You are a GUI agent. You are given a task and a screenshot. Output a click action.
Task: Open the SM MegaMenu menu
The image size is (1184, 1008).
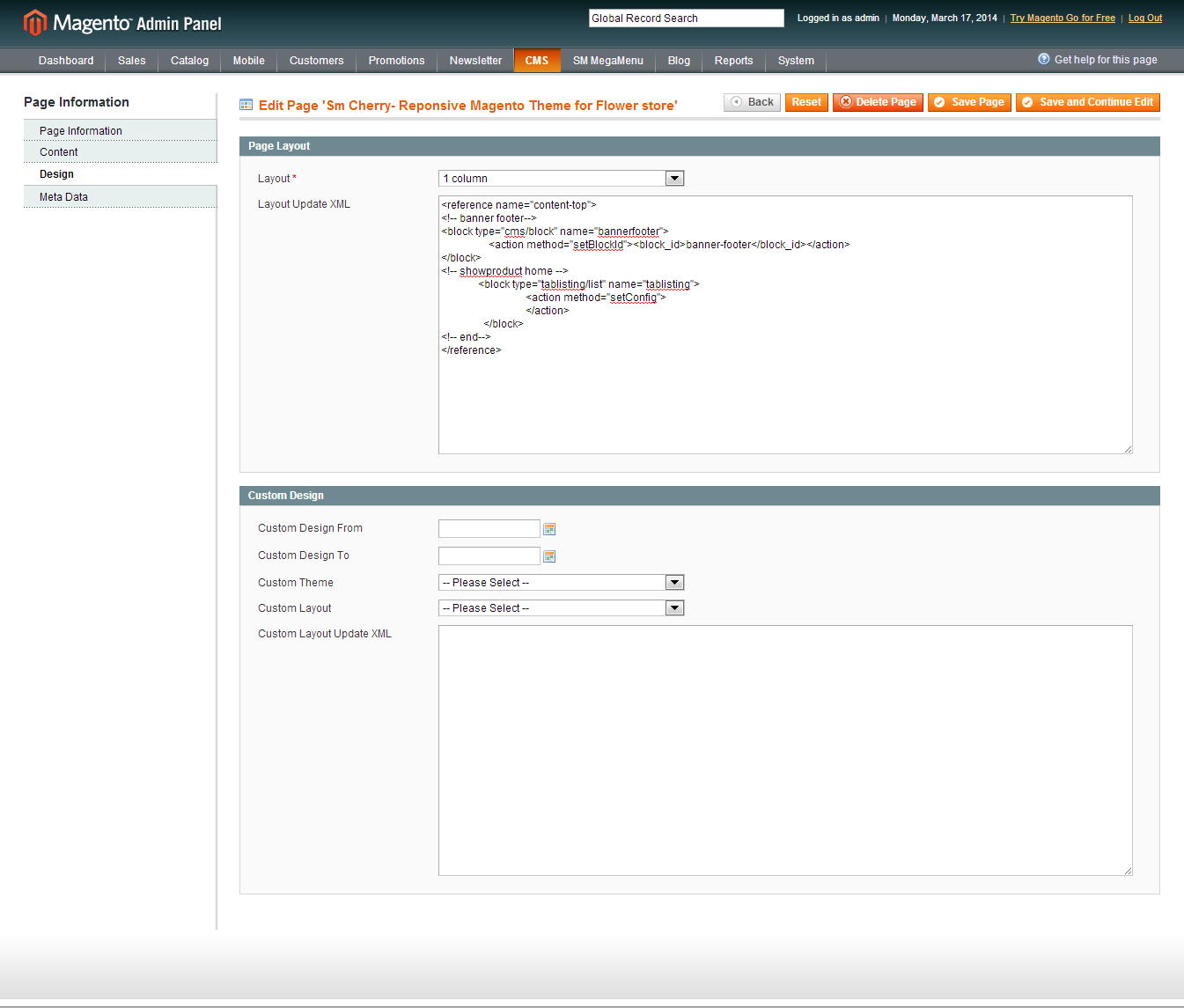[x=608, y=61]
